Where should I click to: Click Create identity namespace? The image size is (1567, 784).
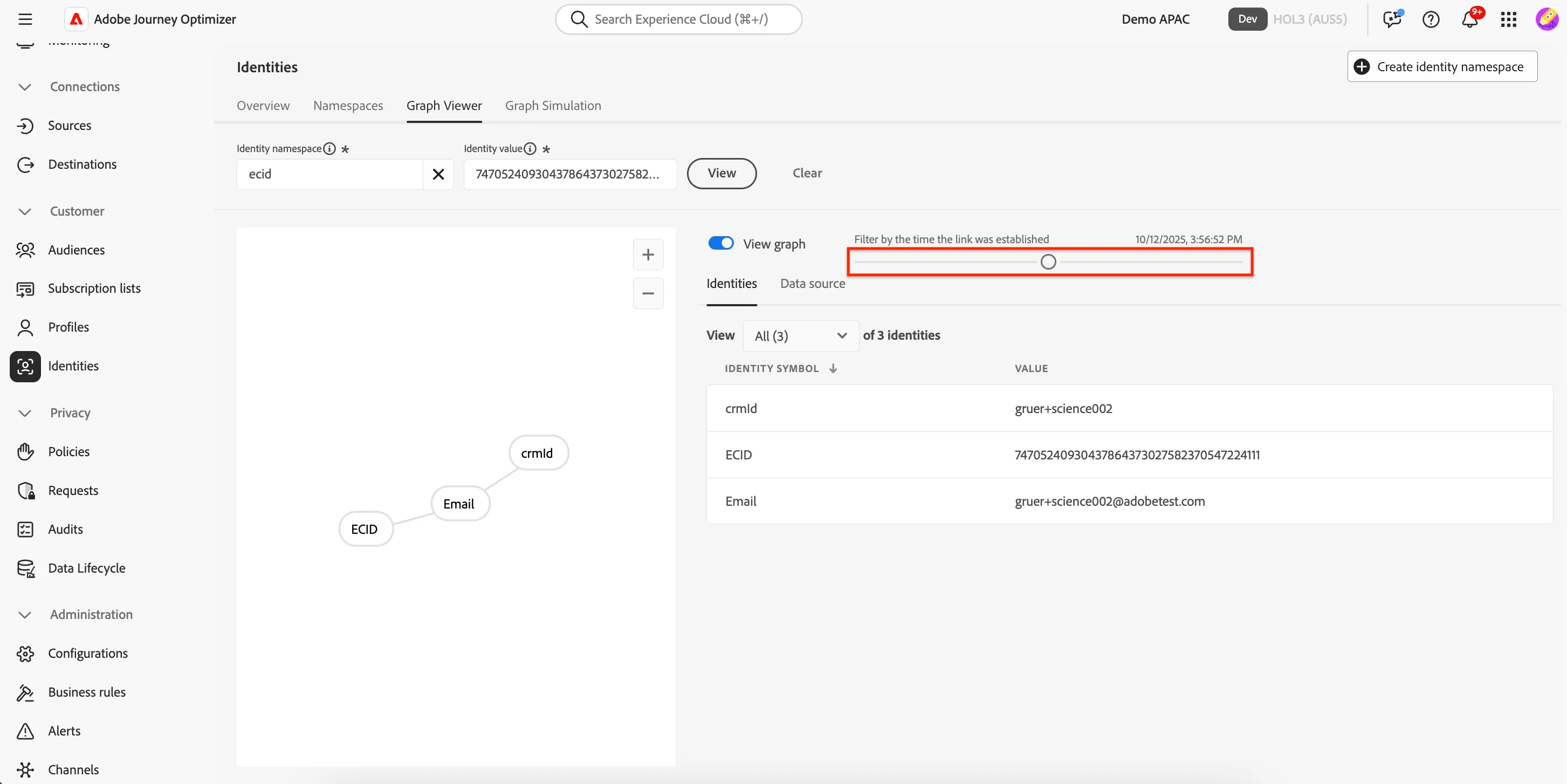pyautogui.click(x=1442, y=66)
